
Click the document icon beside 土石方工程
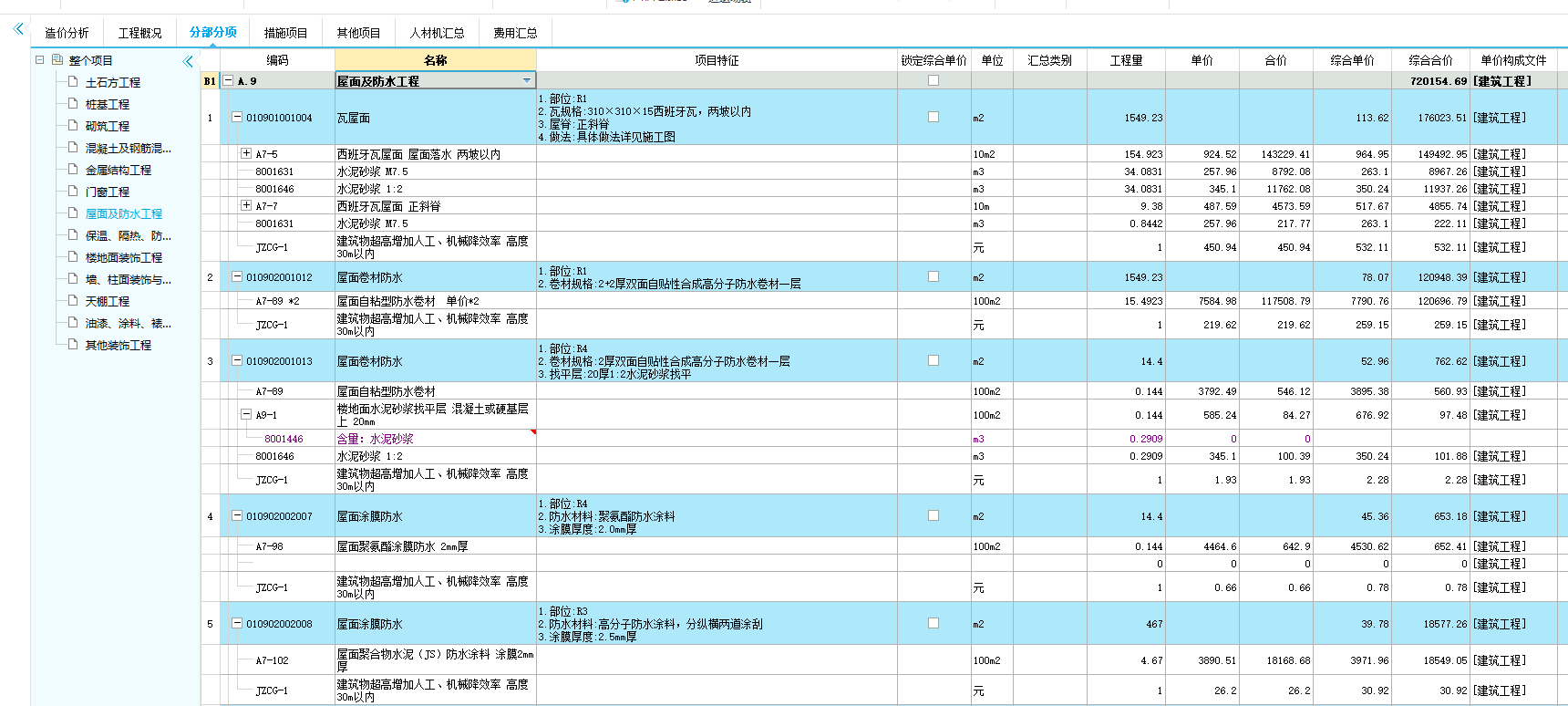74,81
